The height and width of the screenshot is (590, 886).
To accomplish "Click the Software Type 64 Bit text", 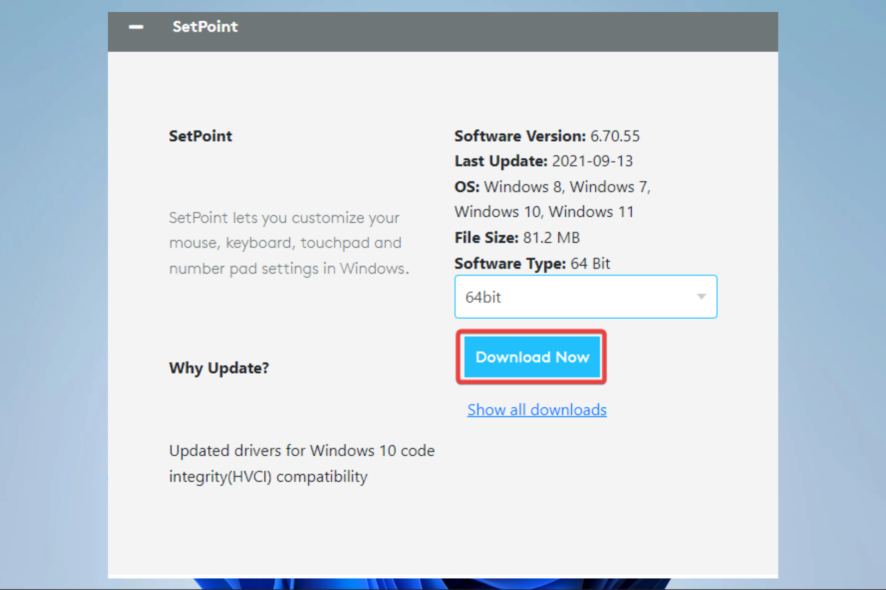I will 532,263.
